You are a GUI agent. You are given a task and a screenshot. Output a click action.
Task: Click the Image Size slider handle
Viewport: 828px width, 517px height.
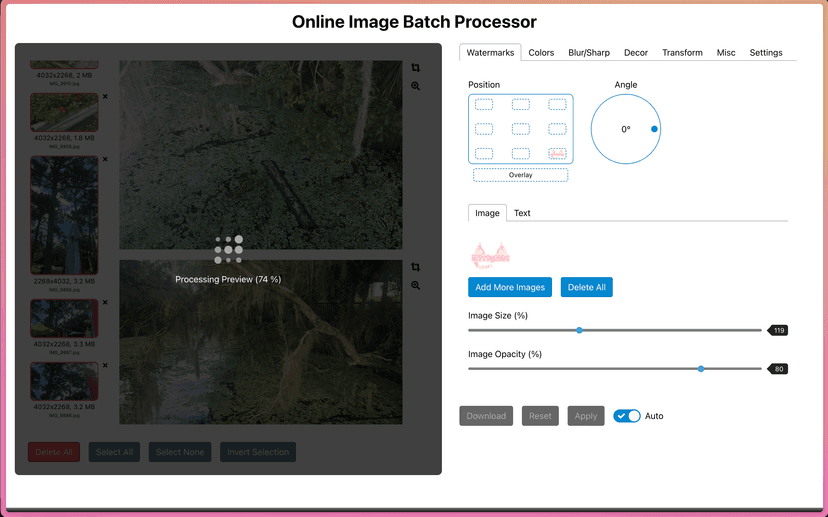579,331
